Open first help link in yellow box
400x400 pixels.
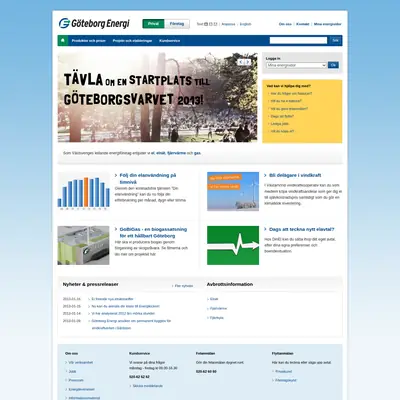click(x=291, y=94)
